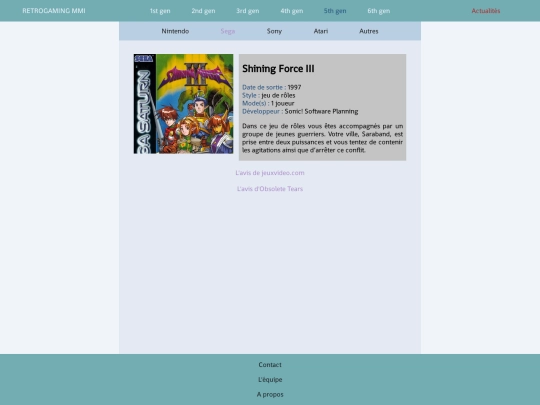This screenshot has height=405, width=540.
Task: Switch to the Sony tab
Action: click(x=274, y=31)
